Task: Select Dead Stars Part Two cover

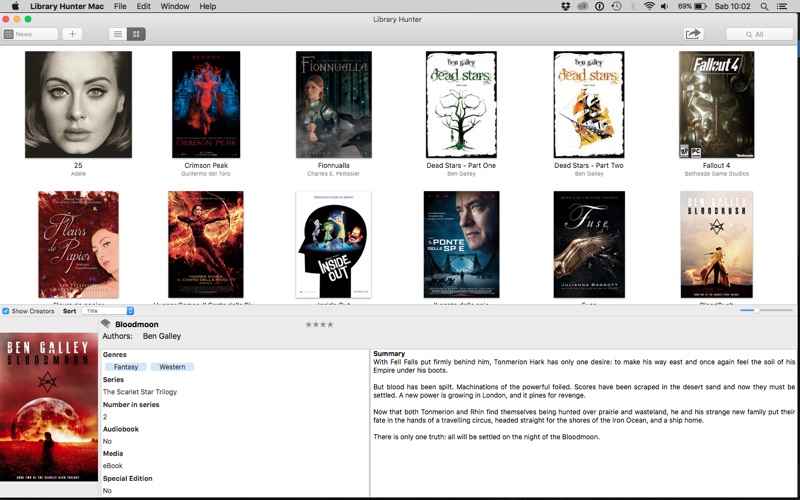Action: (x=589, y=104)
